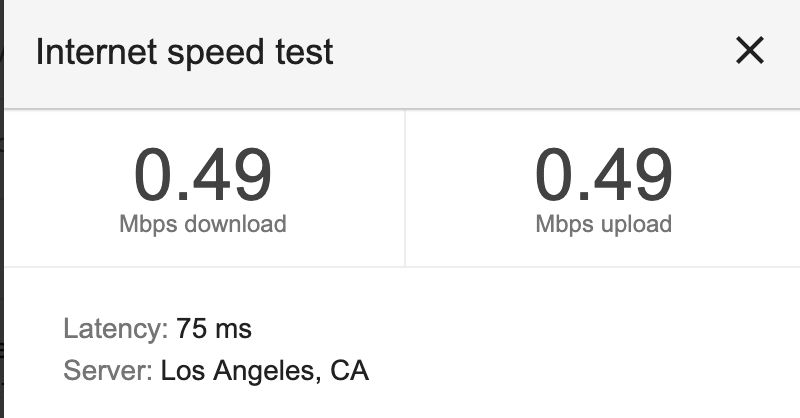Click the "Mbps upload" label
The image size is (800, 418).
click(603, 223)
